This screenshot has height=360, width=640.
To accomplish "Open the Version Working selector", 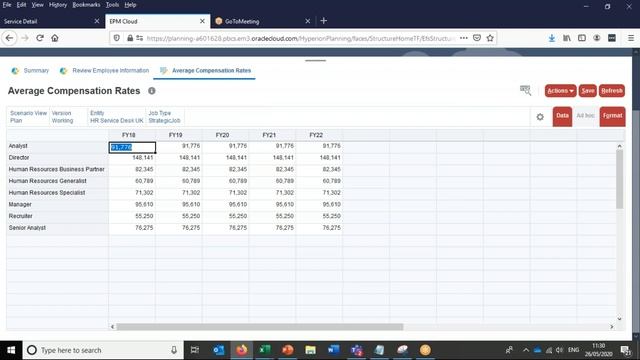I will 62,117.
